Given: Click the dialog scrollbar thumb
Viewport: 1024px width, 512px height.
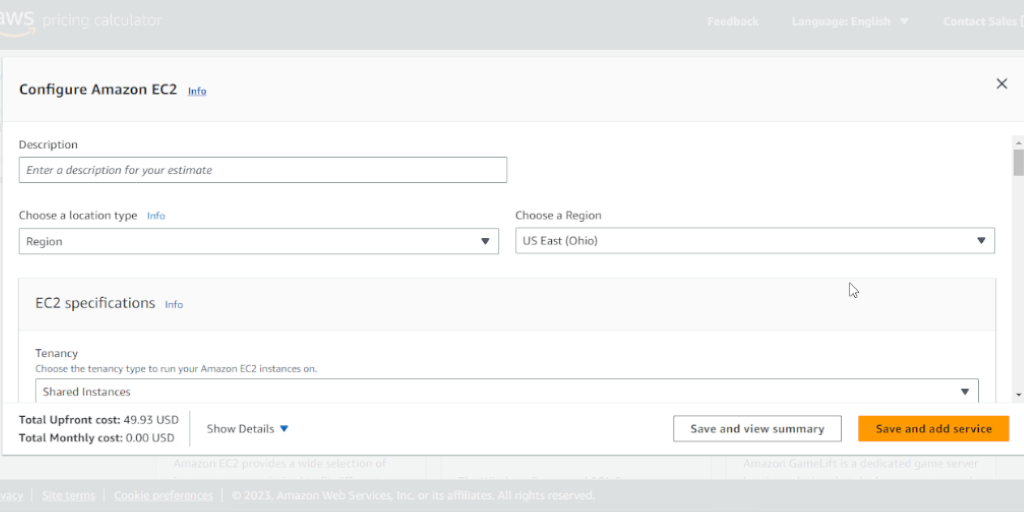Looking at the screenshot, I should [x=1018, y=162].
